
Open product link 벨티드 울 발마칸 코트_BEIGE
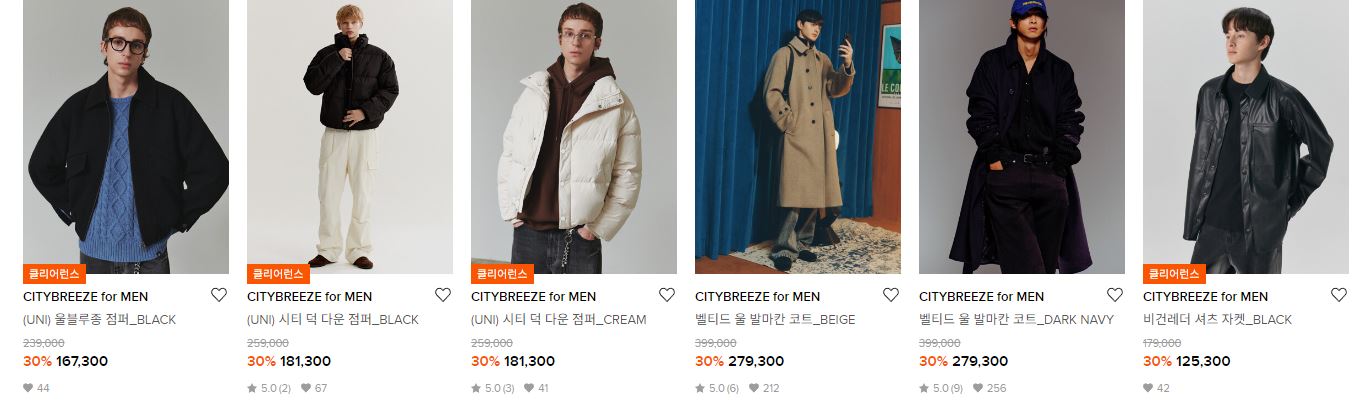tap(775, 320)
